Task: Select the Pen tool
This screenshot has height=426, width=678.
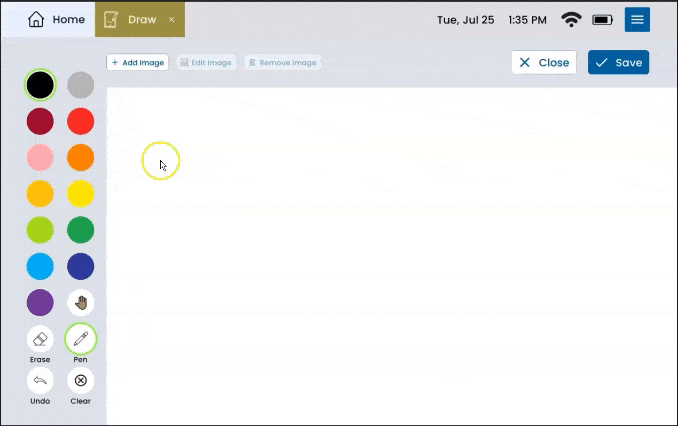Action: [x=81, y=340]
